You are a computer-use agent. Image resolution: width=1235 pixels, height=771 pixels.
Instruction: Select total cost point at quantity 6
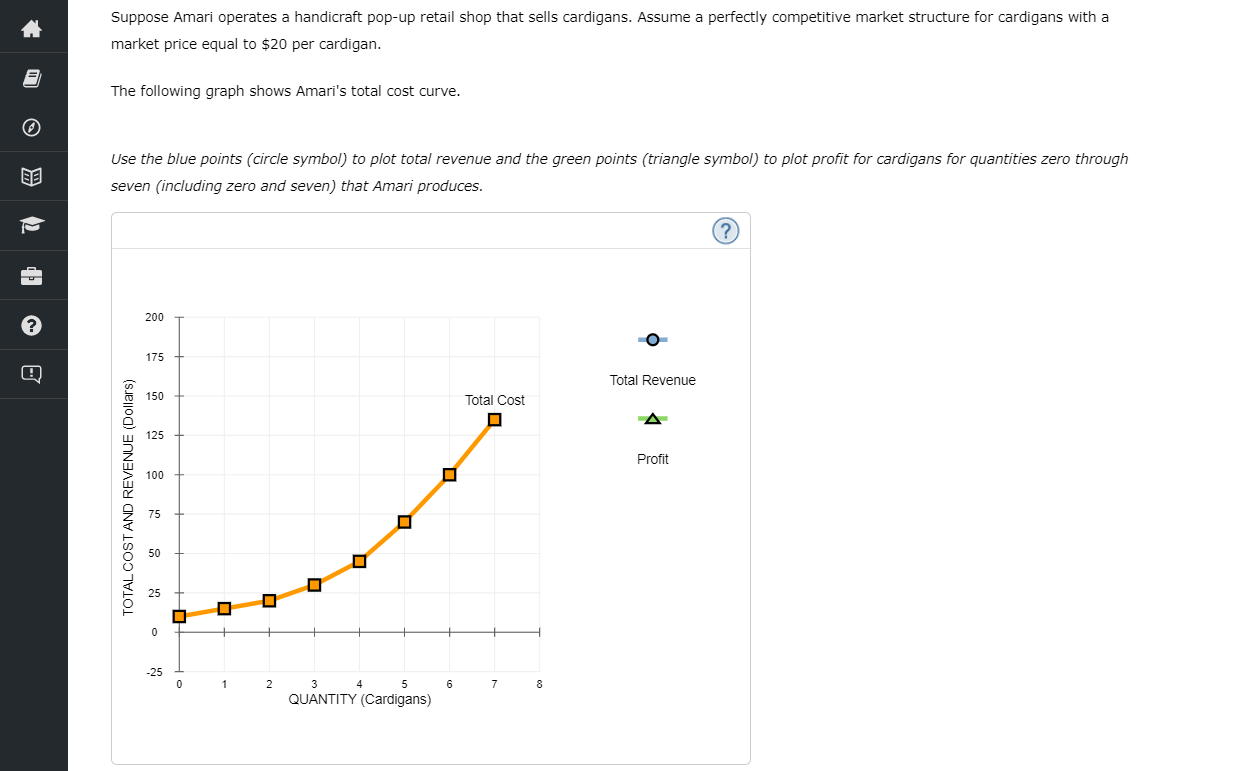(x=449, y=474)
